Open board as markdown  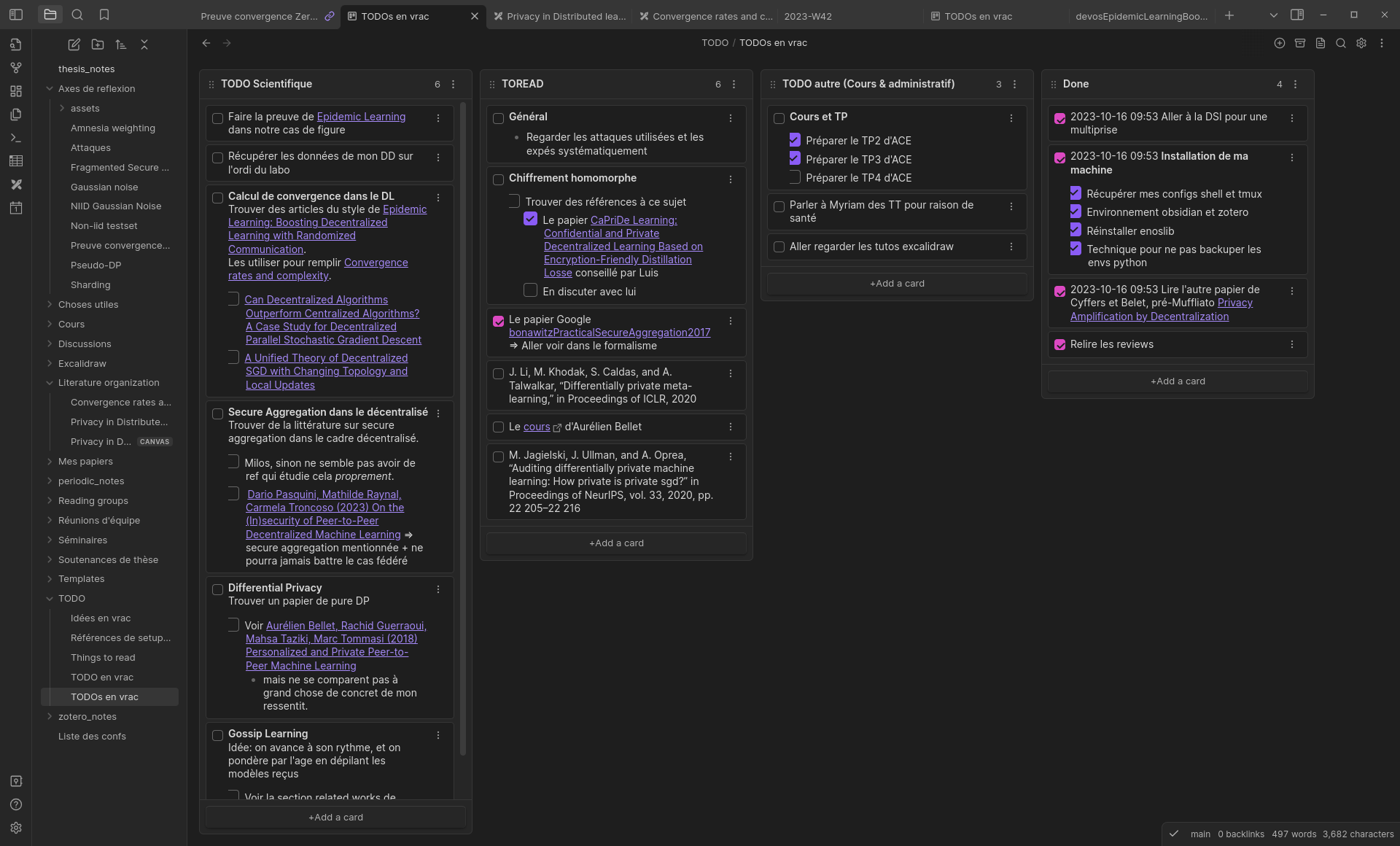[x=1320, y=43]
